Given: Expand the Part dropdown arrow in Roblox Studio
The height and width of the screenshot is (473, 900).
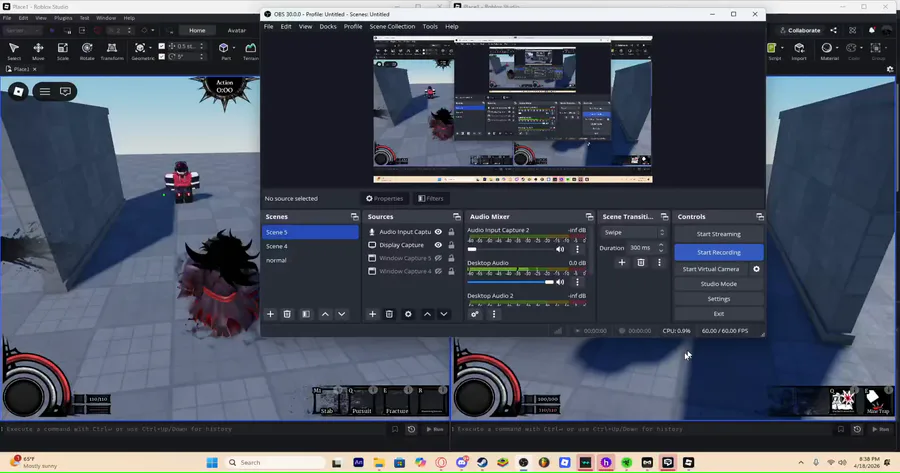Looking at the screenshot, I should tap(234, 48).
